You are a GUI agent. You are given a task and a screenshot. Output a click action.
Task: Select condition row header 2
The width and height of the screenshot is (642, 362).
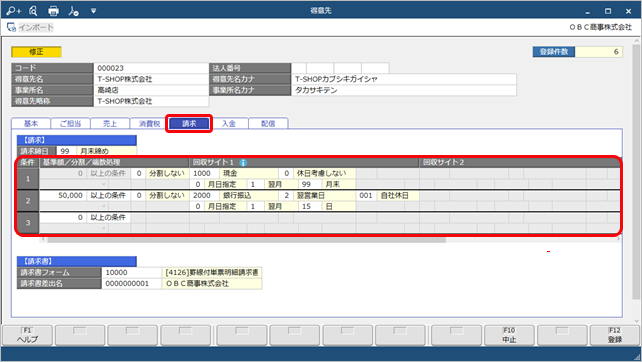pos(28,201)
